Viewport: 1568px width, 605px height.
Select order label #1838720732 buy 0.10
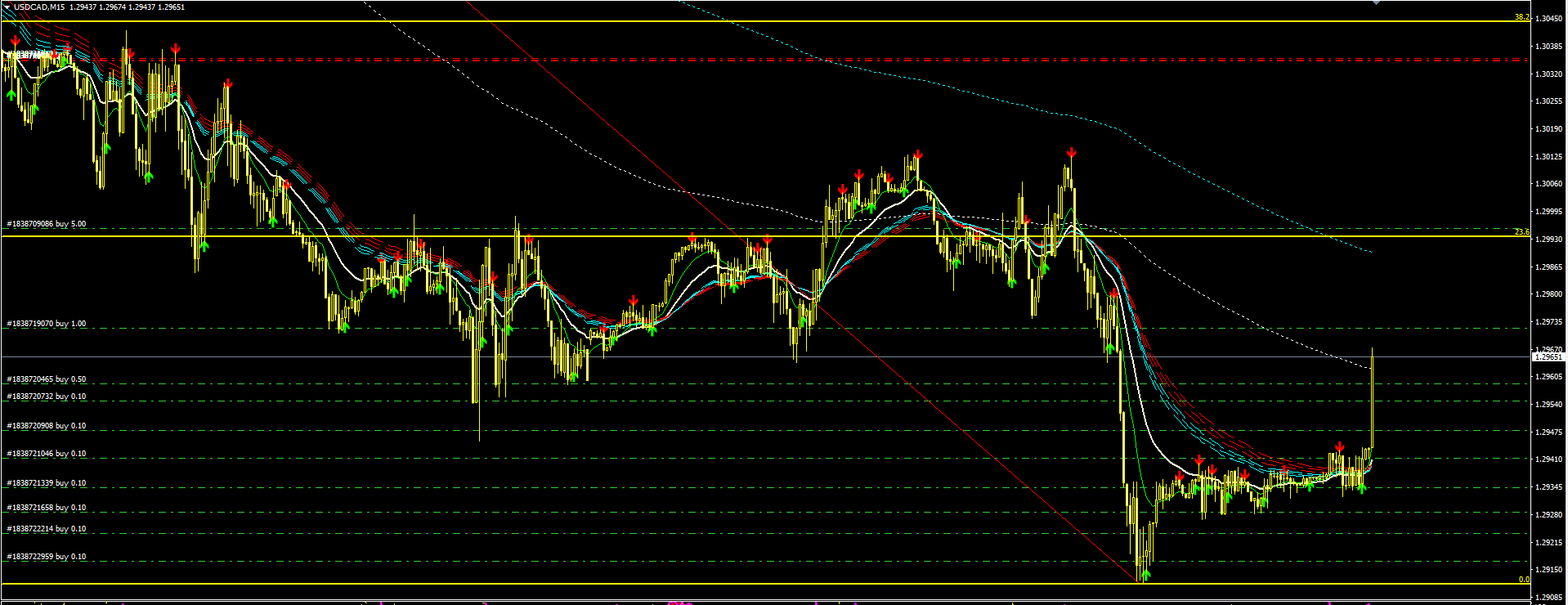[x=47, y=397]
